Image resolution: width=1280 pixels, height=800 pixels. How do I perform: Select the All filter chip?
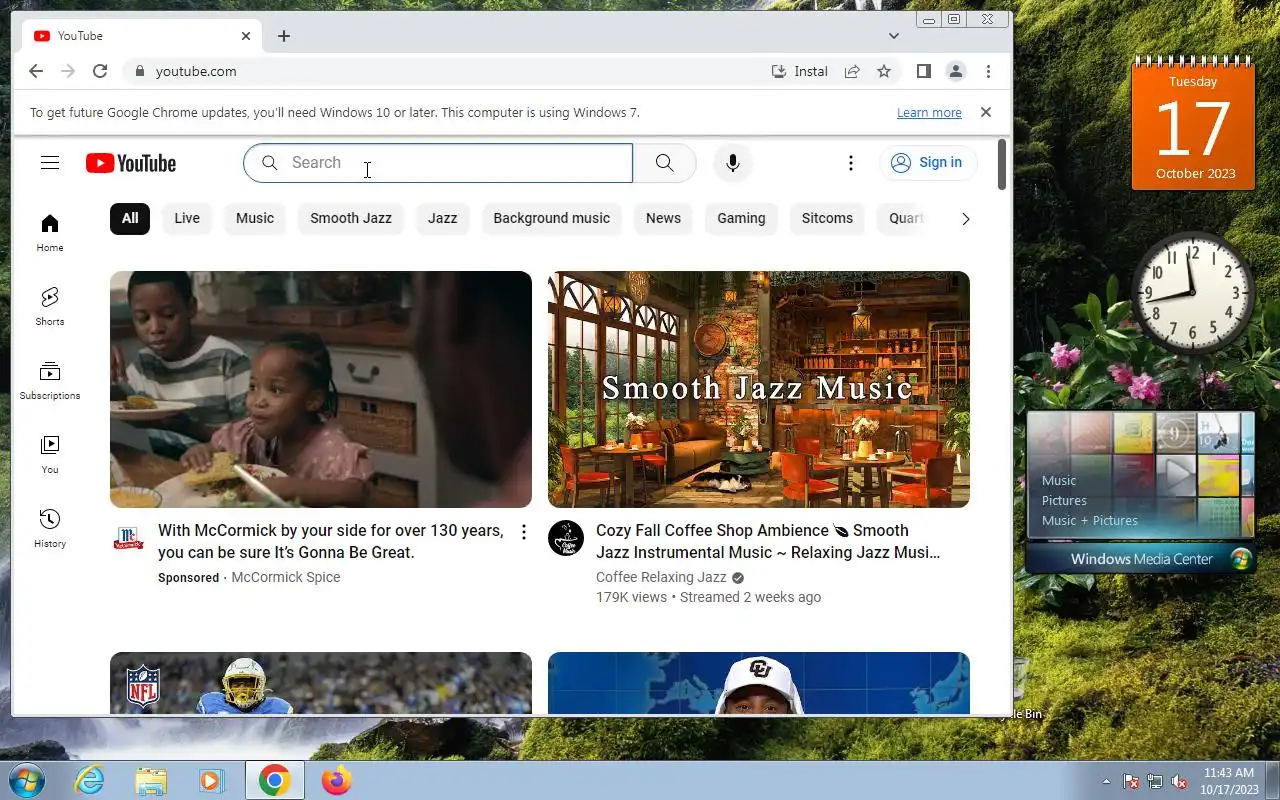(130, 218)
